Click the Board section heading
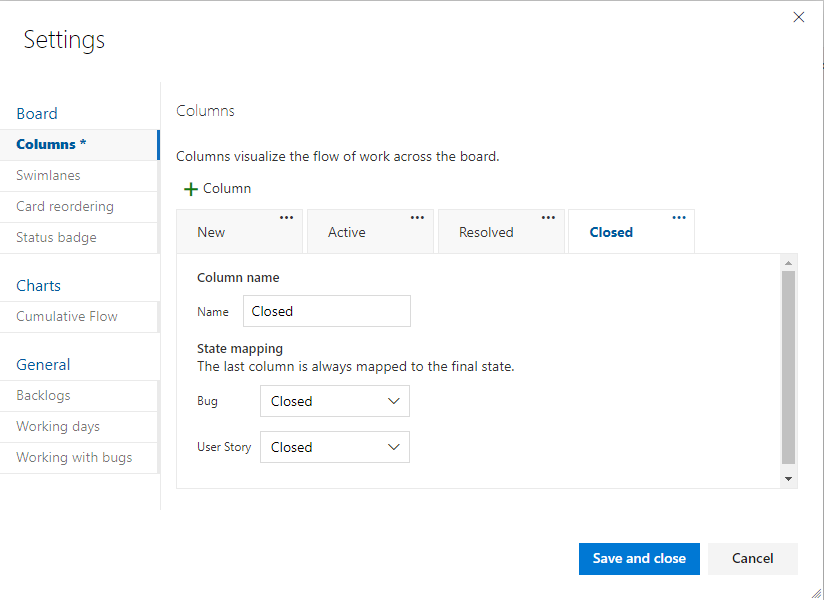The height and width of the screenshot is (600, 824). (37, 114)
